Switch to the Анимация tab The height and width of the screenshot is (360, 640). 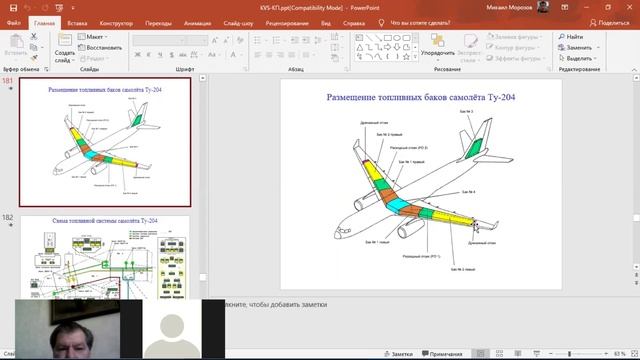198,23
